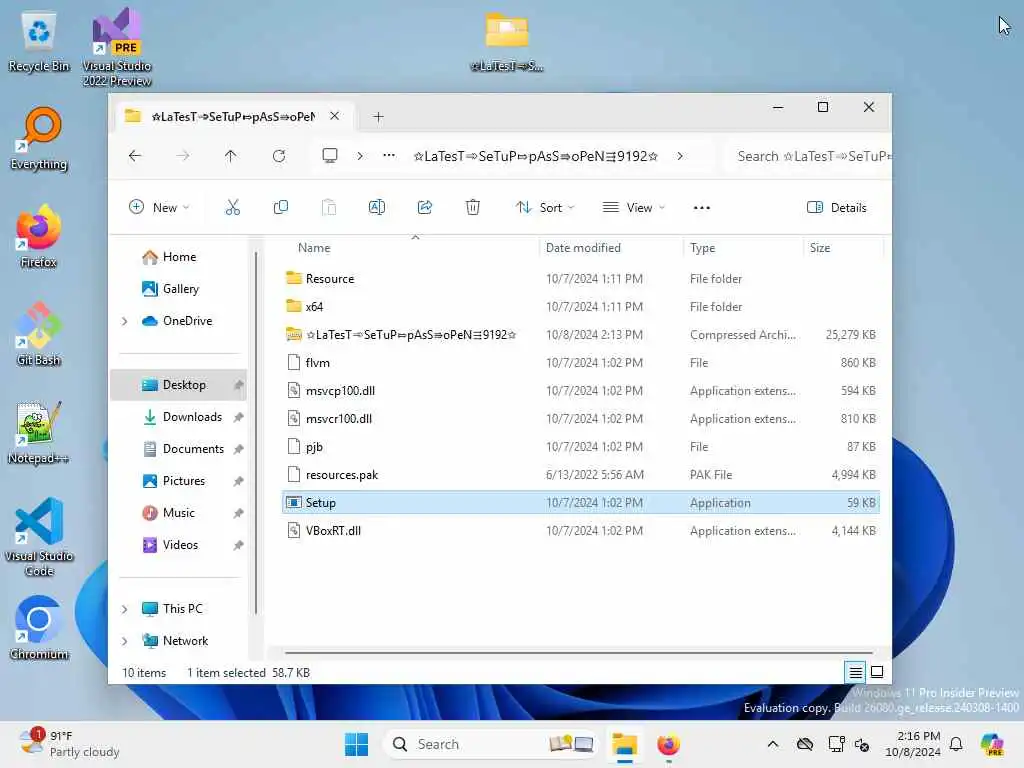Expand the Network tree node
Image resolution: width=1024 pixels, height=768 pixels.
tap(125, 641)
